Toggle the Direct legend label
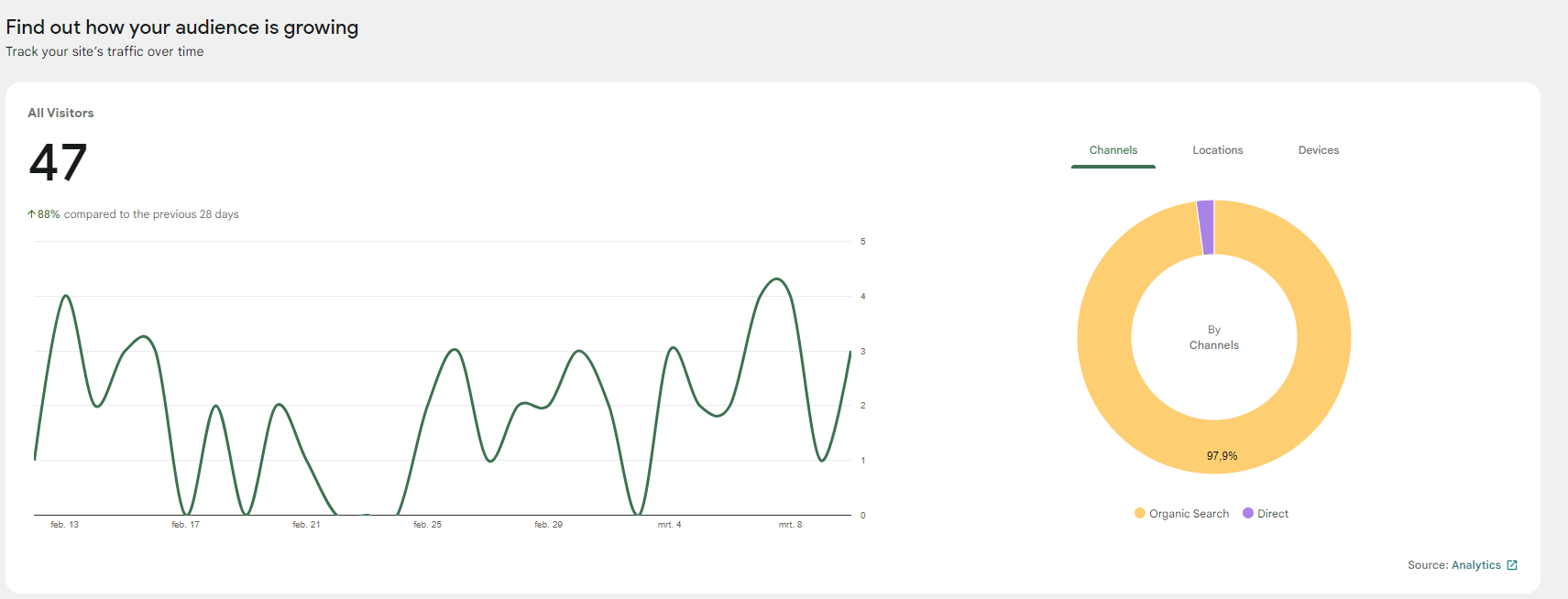 (1273, 514)
